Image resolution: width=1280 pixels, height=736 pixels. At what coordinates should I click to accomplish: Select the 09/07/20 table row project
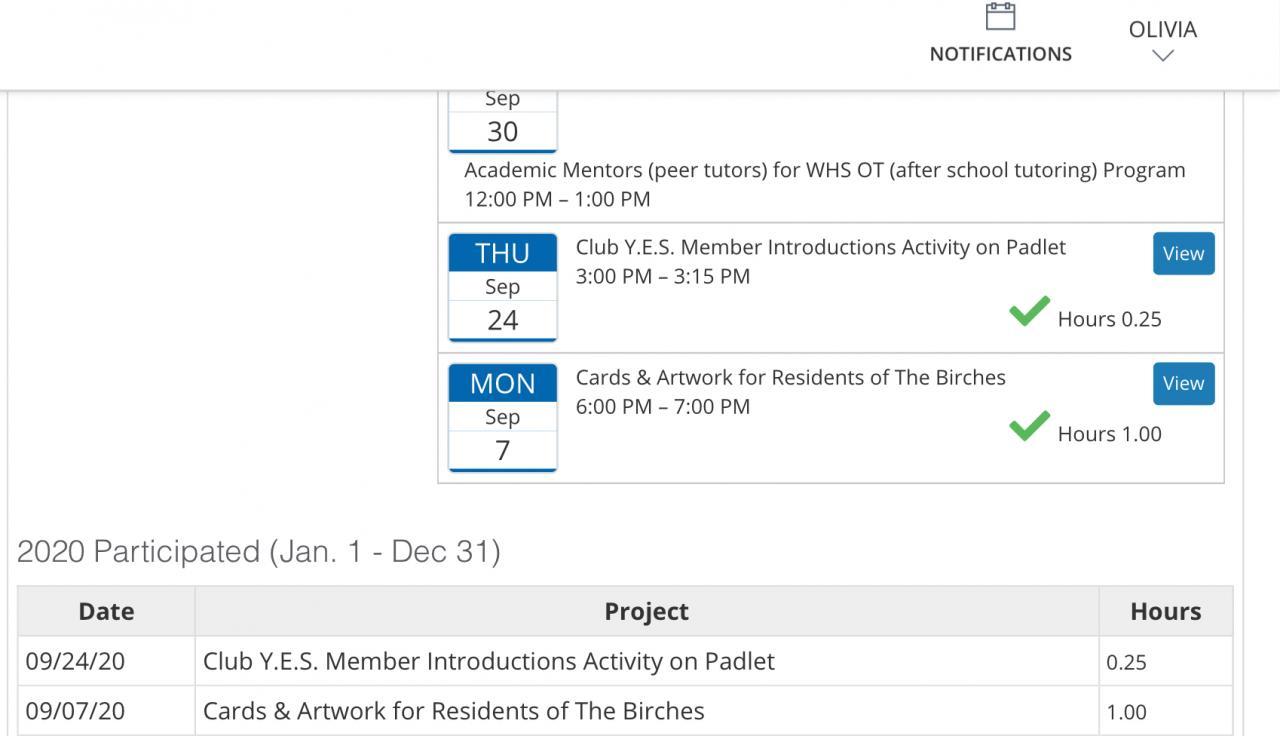click(x=453, y=711)
